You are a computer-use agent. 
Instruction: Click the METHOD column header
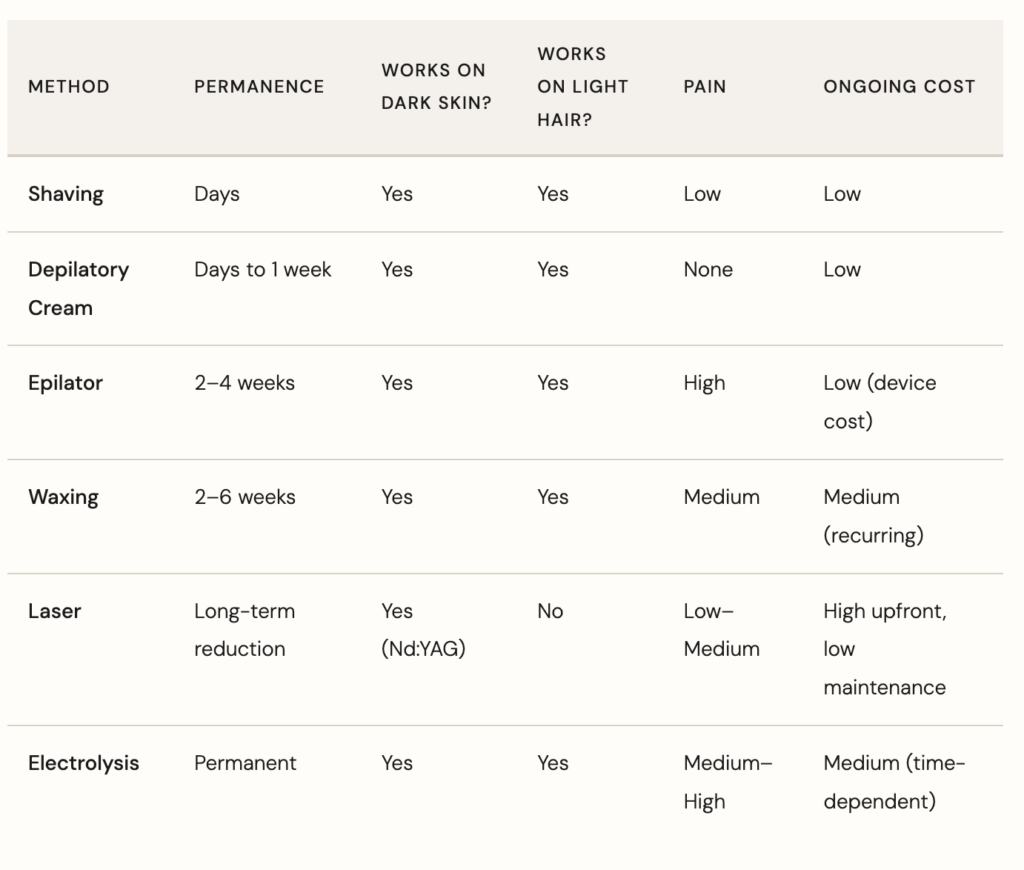69,87
